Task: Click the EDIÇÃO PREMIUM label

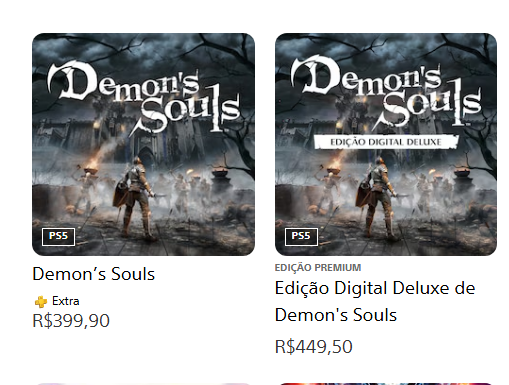Action: 318,268
